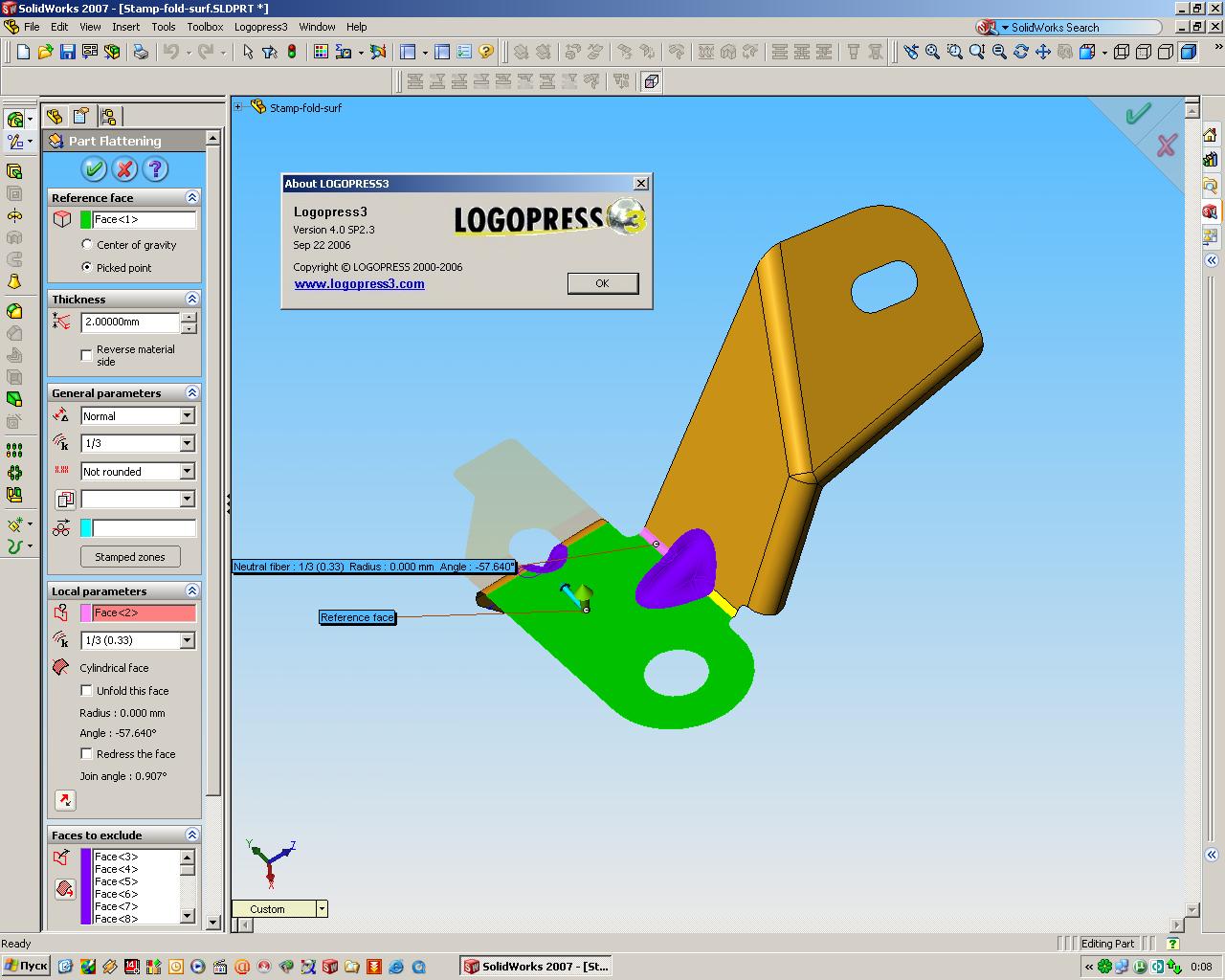Open the File menu
1225x980 pixels.
click(32, 27)
